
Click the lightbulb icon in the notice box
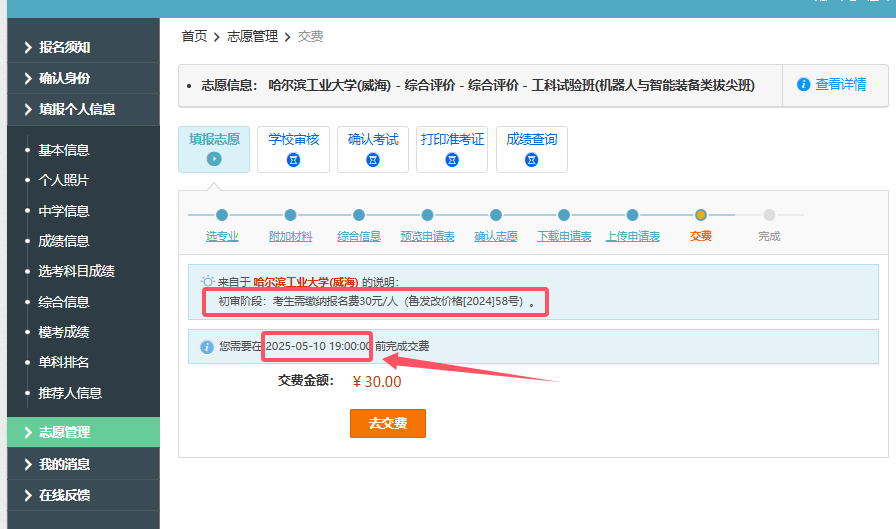tap(207, 283)
